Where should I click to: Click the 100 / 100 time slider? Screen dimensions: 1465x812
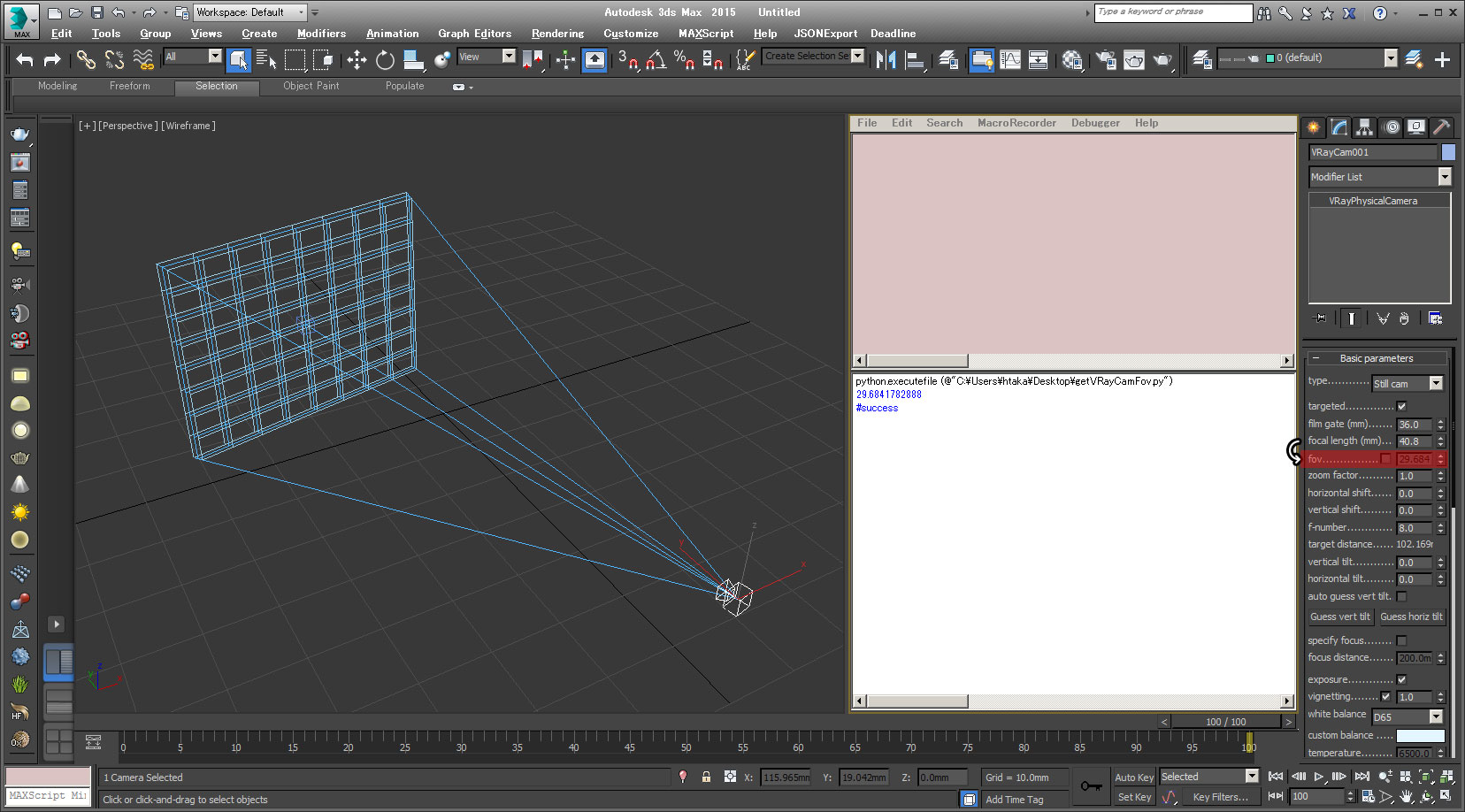pos(1225,722)
